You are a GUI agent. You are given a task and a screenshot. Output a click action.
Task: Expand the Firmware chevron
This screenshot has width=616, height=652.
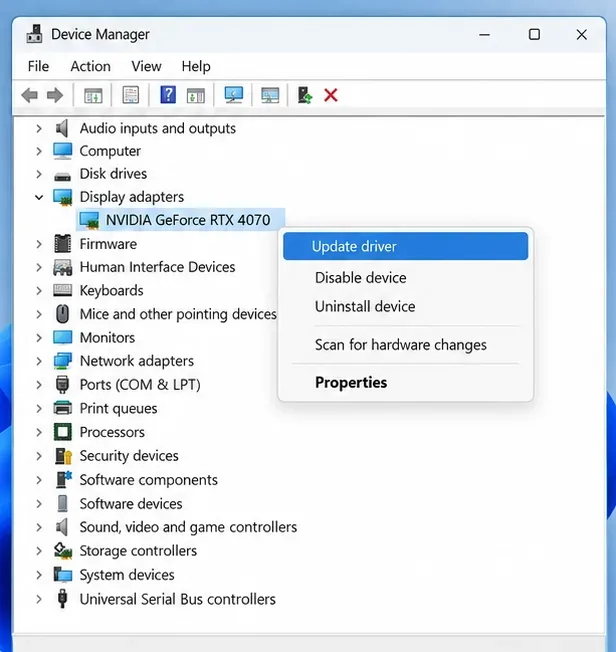[39, 244]
